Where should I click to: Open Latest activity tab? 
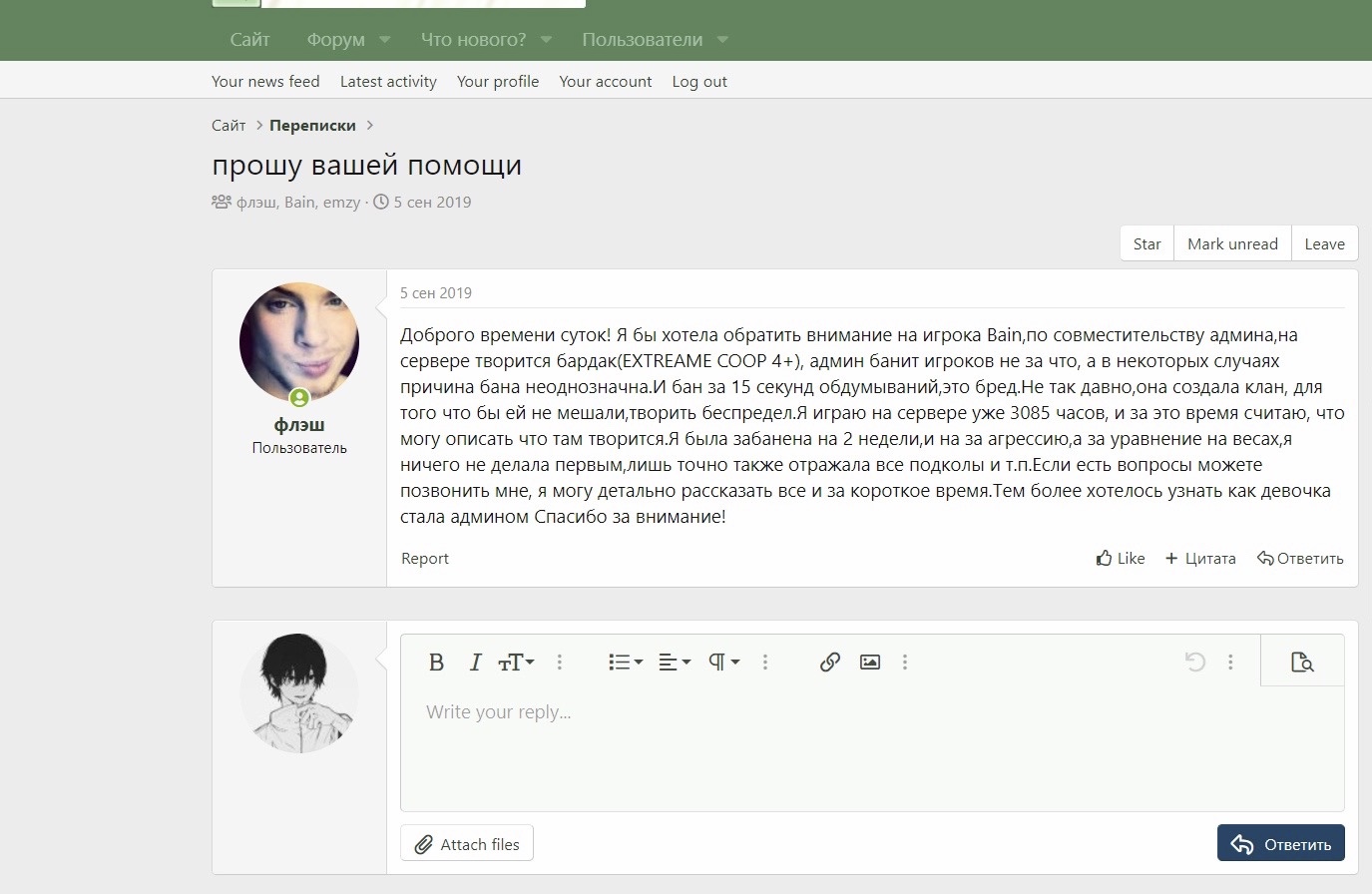point(388,82)
